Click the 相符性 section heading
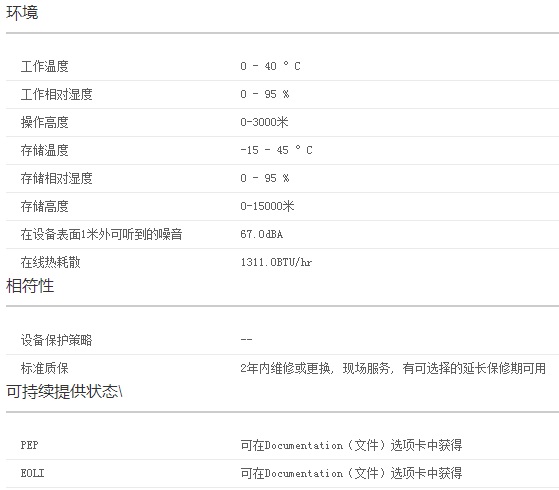This screenshot has width=559, height=490. coord(30,286)
